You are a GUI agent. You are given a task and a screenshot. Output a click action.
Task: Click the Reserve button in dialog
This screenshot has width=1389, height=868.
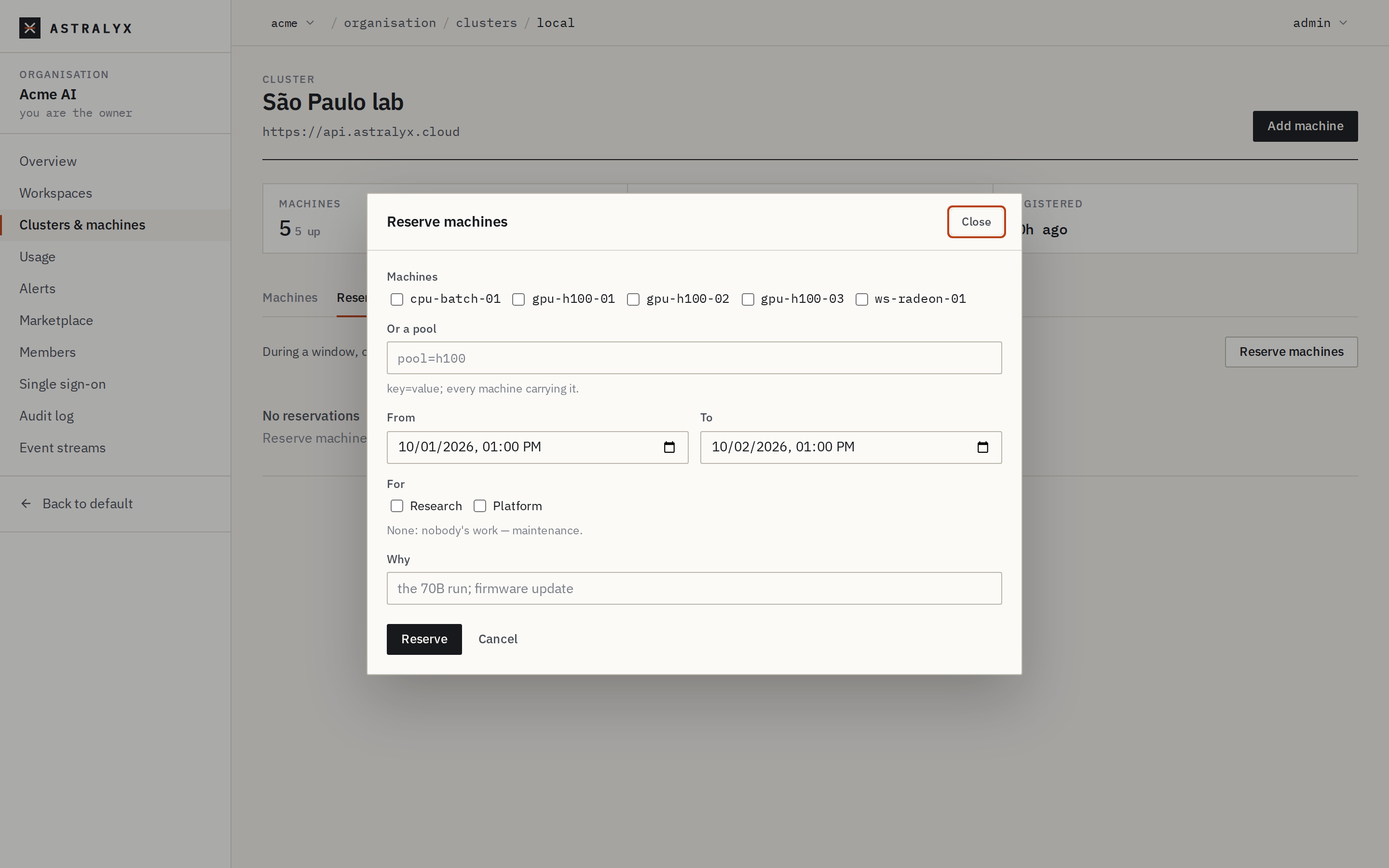coord(424,639)
